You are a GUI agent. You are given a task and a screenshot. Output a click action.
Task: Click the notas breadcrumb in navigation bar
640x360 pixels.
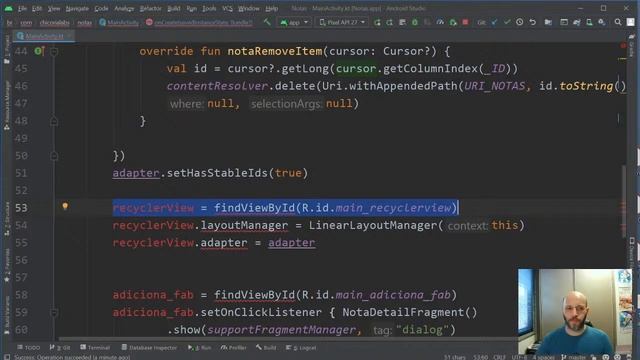click(x=84, y=22)
